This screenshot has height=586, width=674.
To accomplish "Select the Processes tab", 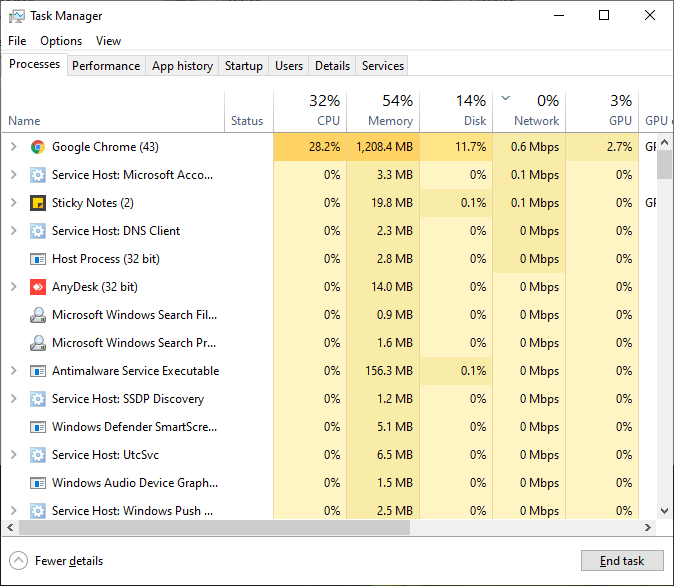I will 34,64.
